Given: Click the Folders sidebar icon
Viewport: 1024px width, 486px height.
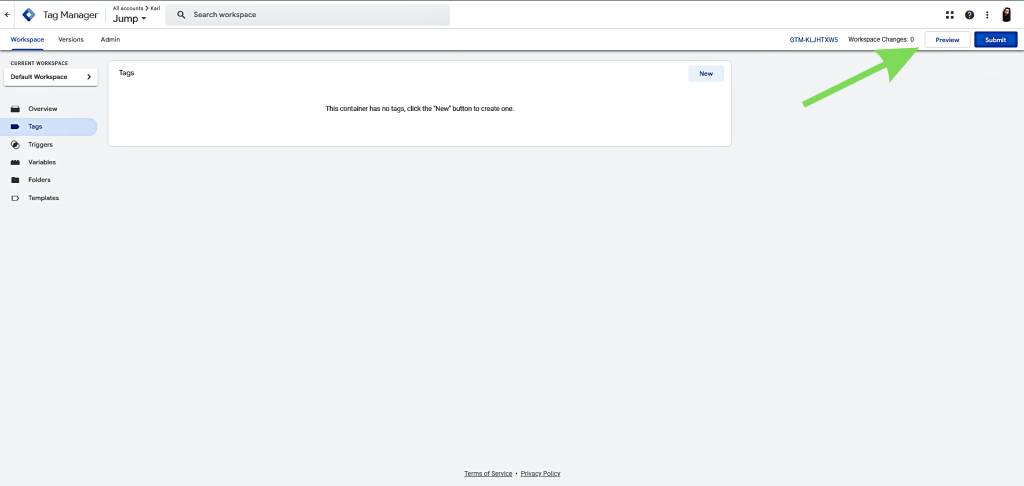Looking at the screenshot, I should [15, 180].
